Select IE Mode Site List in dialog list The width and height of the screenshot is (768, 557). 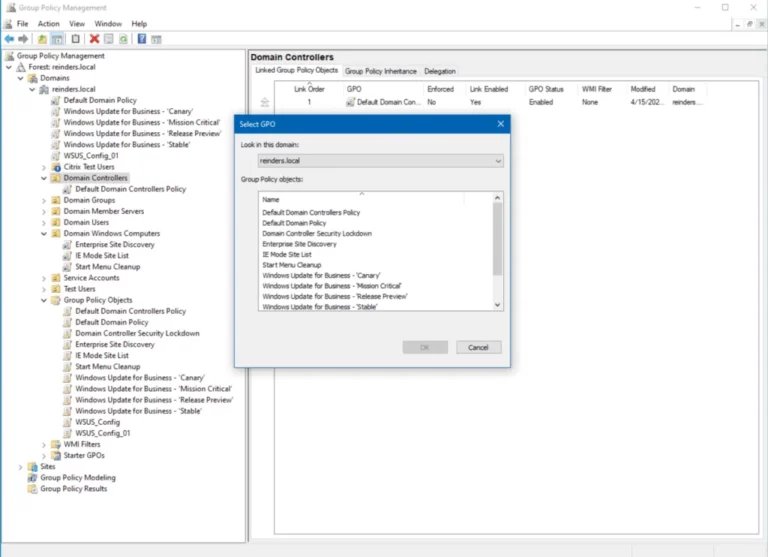287,255
